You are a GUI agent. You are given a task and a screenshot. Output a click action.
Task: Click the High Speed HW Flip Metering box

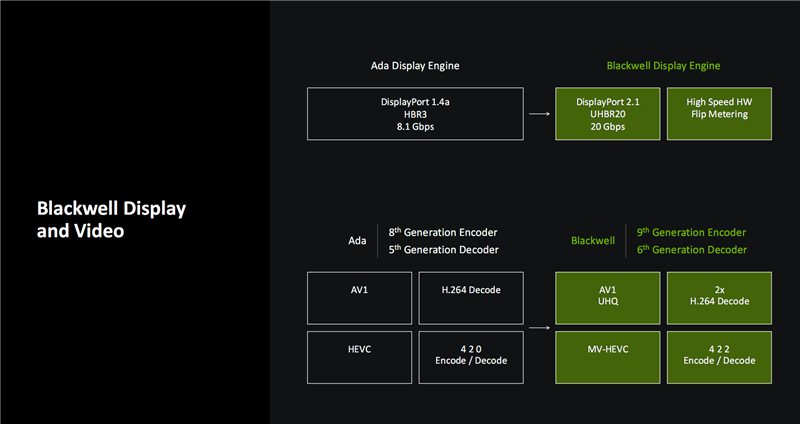[x=719, y=114]
